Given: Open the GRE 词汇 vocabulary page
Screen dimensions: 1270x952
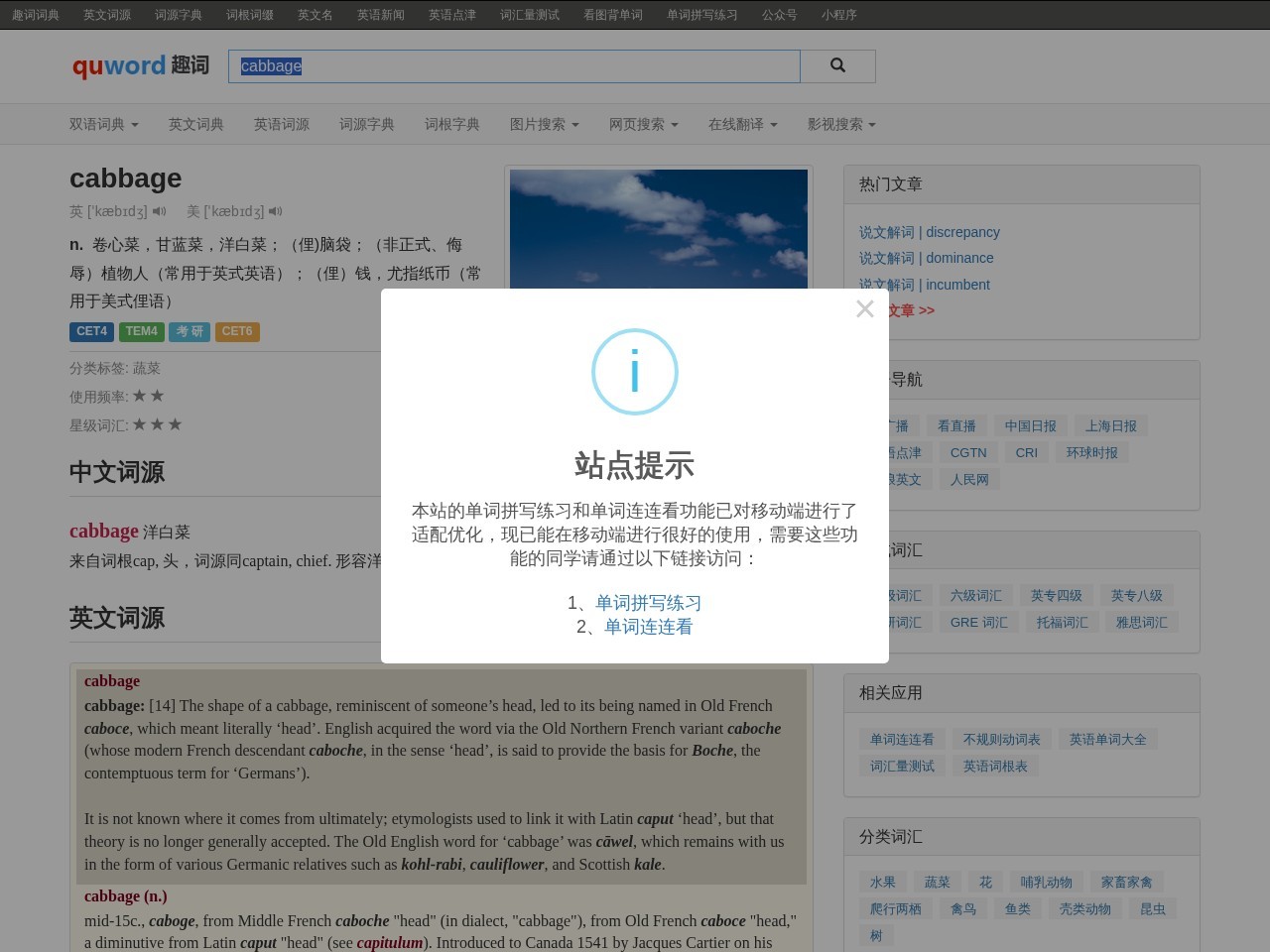Looking at the screenshot, I should tap(978, 622).
